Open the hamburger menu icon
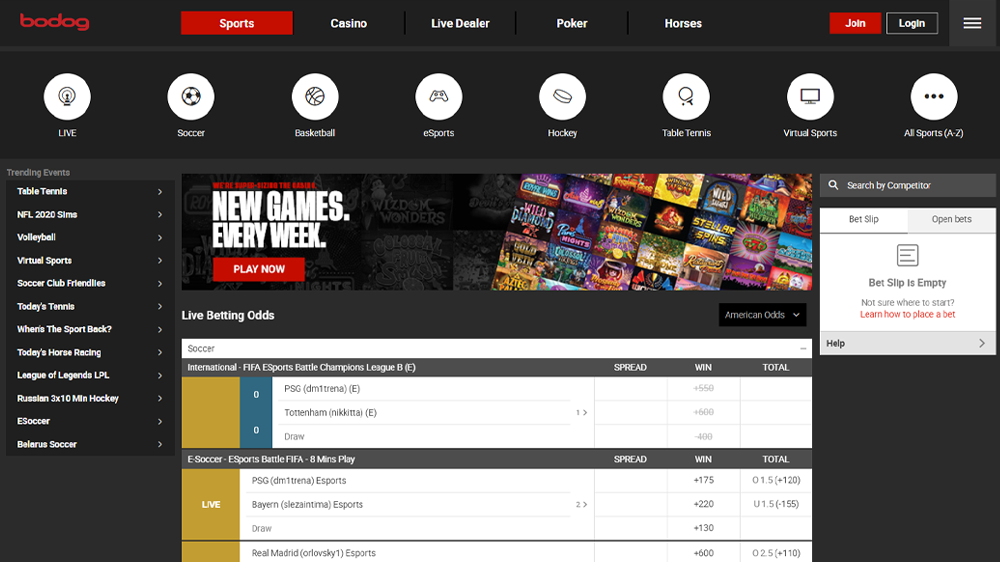Viewport: 1000px width, 562px height. [x=972, y=23]
